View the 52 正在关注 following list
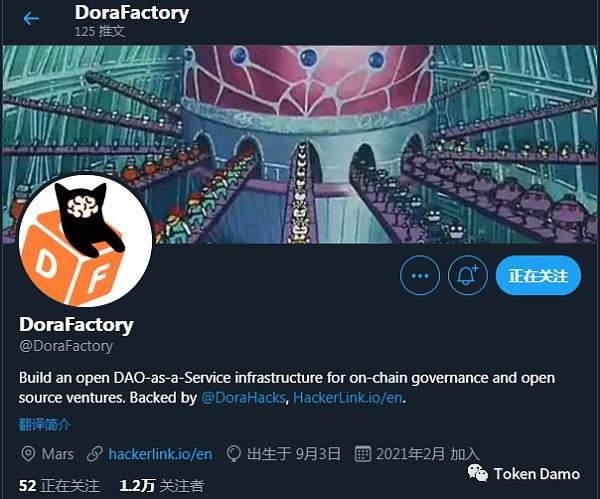The height and width of the screenshot is (499, 600). (59, 486)
